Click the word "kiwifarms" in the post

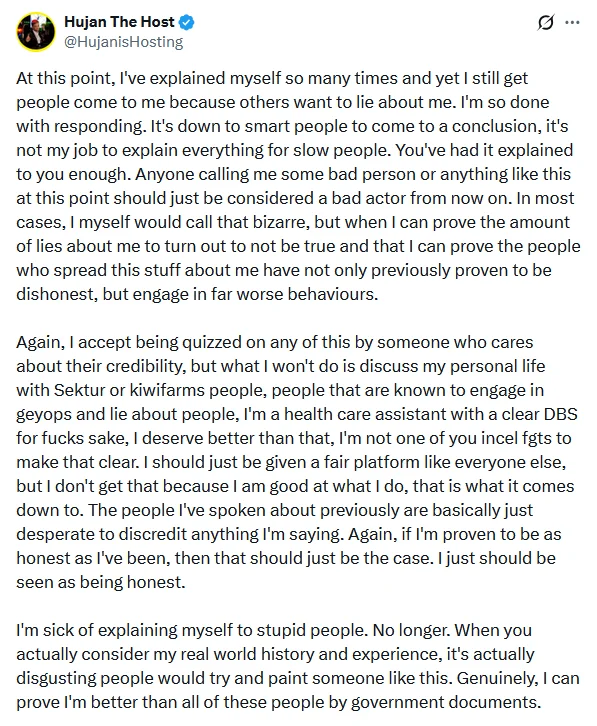click(x=167, y=390)
